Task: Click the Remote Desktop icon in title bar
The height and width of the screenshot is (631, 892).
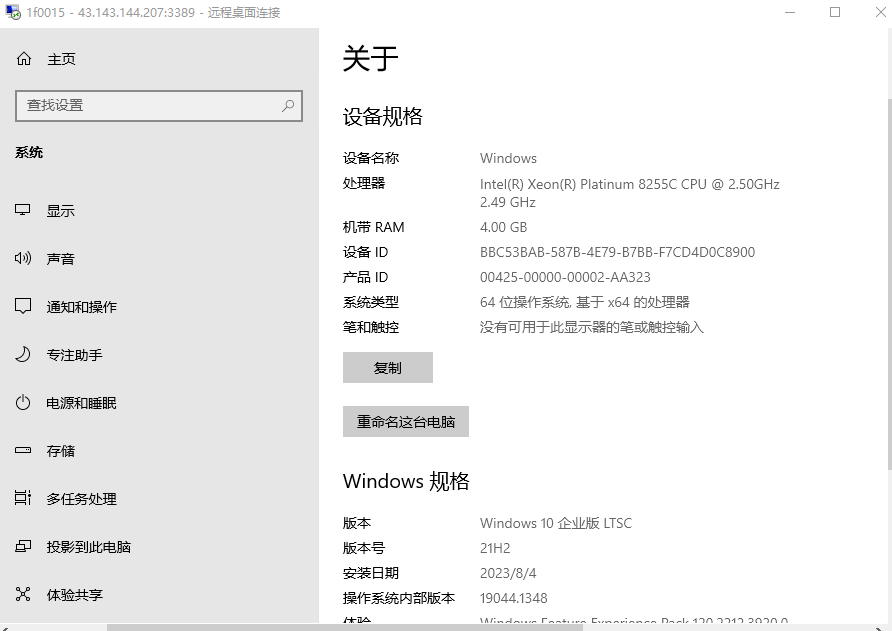Action: coord(11,12)
